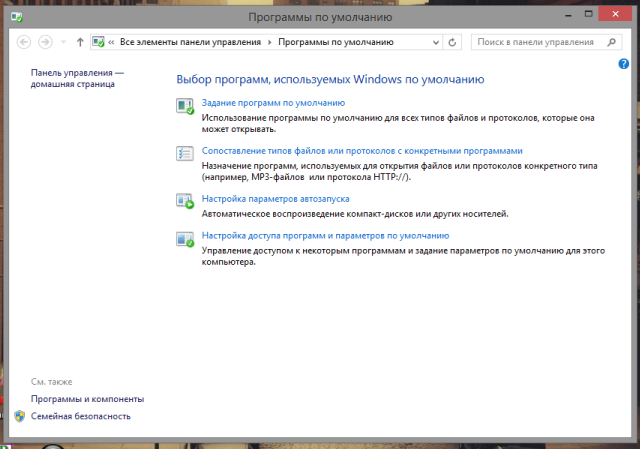Screen dimensions: 640x449
Task: Open the program access defaults icon
Action: 185,239
